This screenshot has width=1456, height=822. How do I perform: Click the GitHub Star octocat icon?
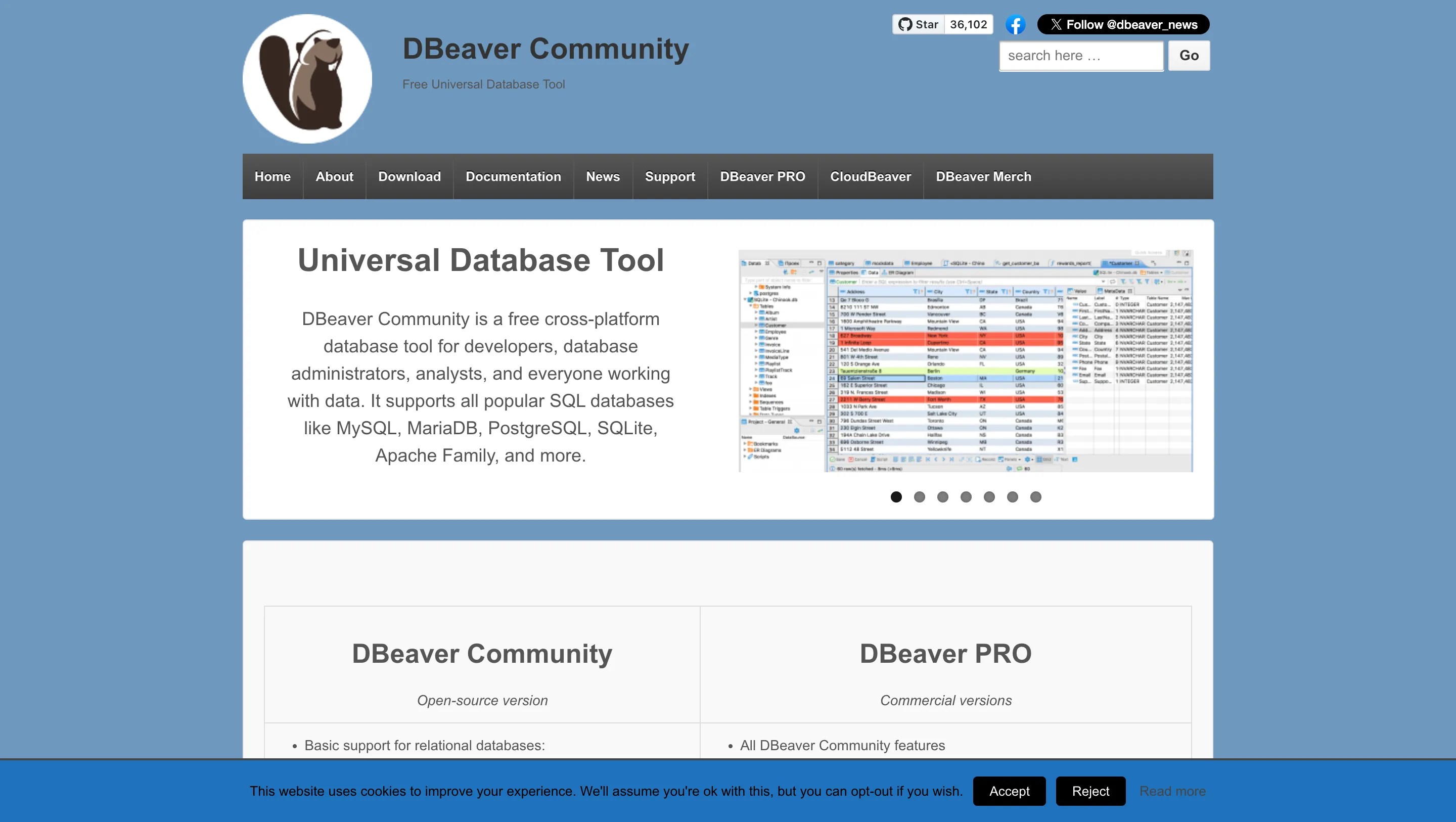(905, 24)
